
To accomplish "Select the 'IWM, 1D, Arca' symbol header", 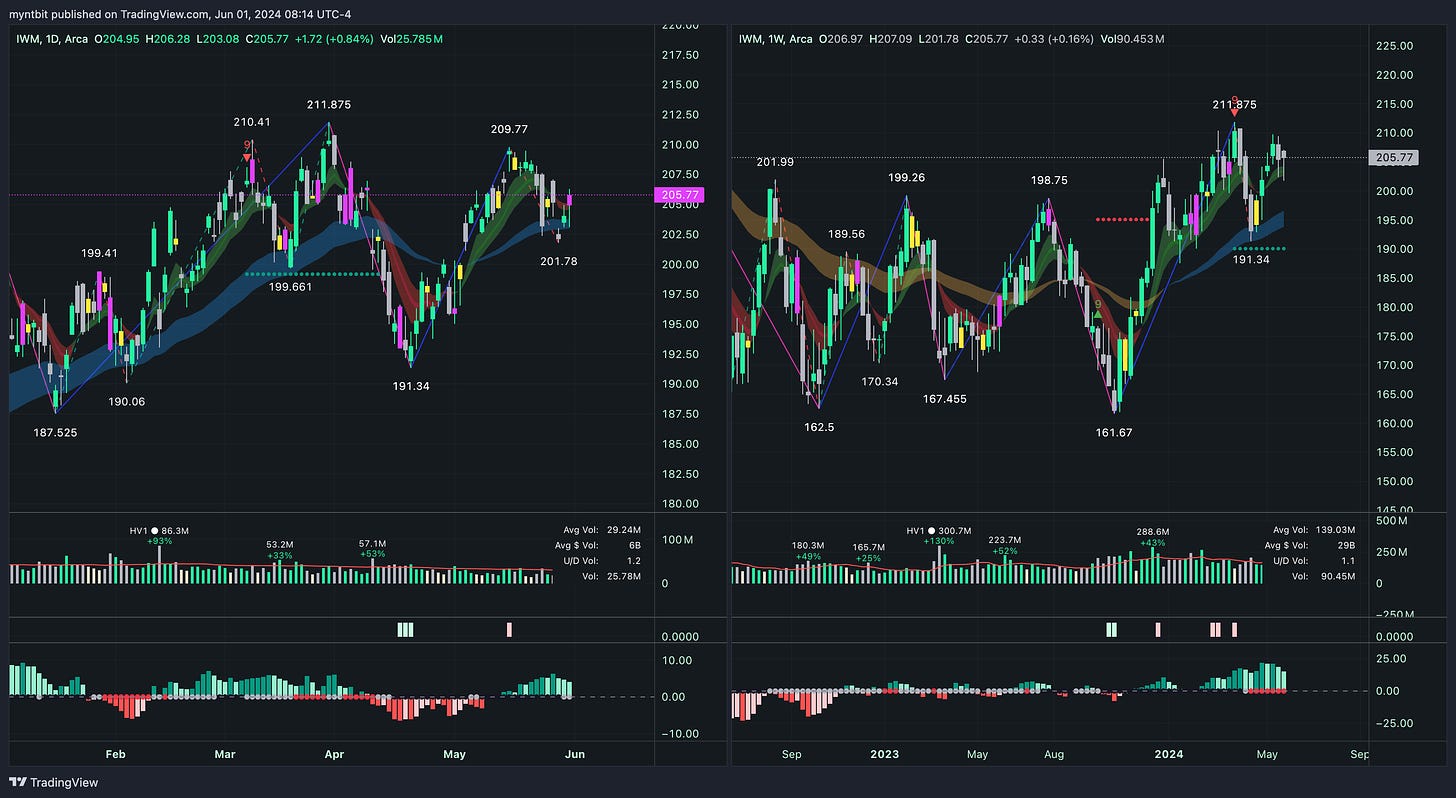I will point(51,39).
